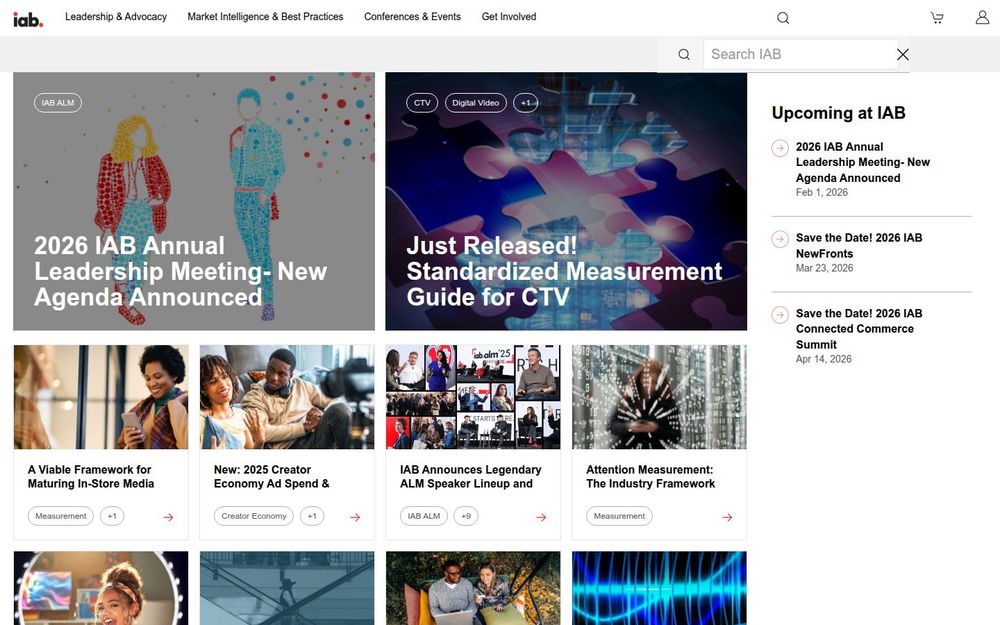The image size is (1000, 625).
Task: Click the magnifier icon beside Search IAB field
Action: [684, 54]
